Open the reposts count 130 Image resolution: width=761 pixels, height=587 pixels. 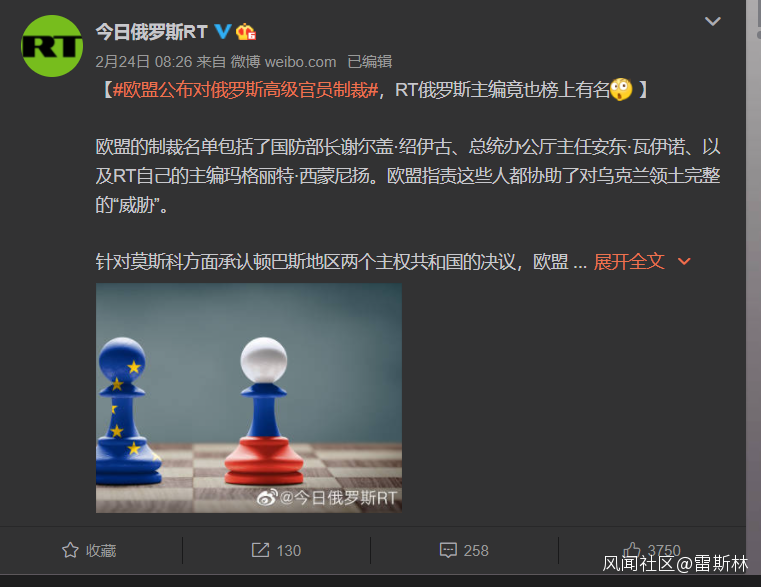pos(289,551)
